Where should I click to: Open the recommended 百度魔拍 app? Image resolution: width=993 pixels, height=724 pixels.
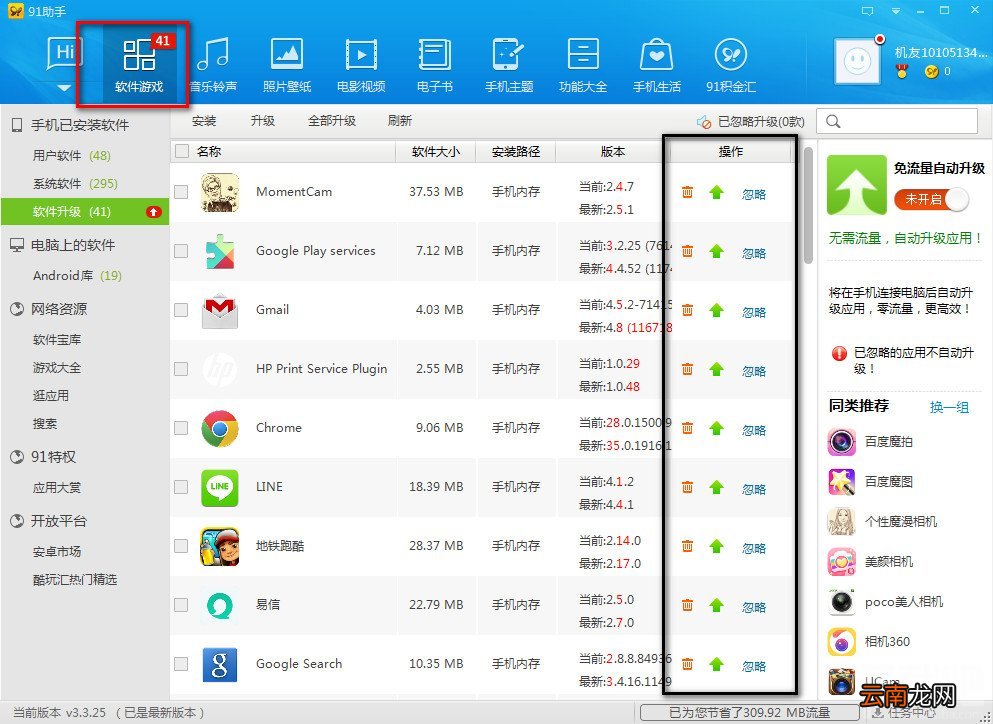click(x=870, y=441)
